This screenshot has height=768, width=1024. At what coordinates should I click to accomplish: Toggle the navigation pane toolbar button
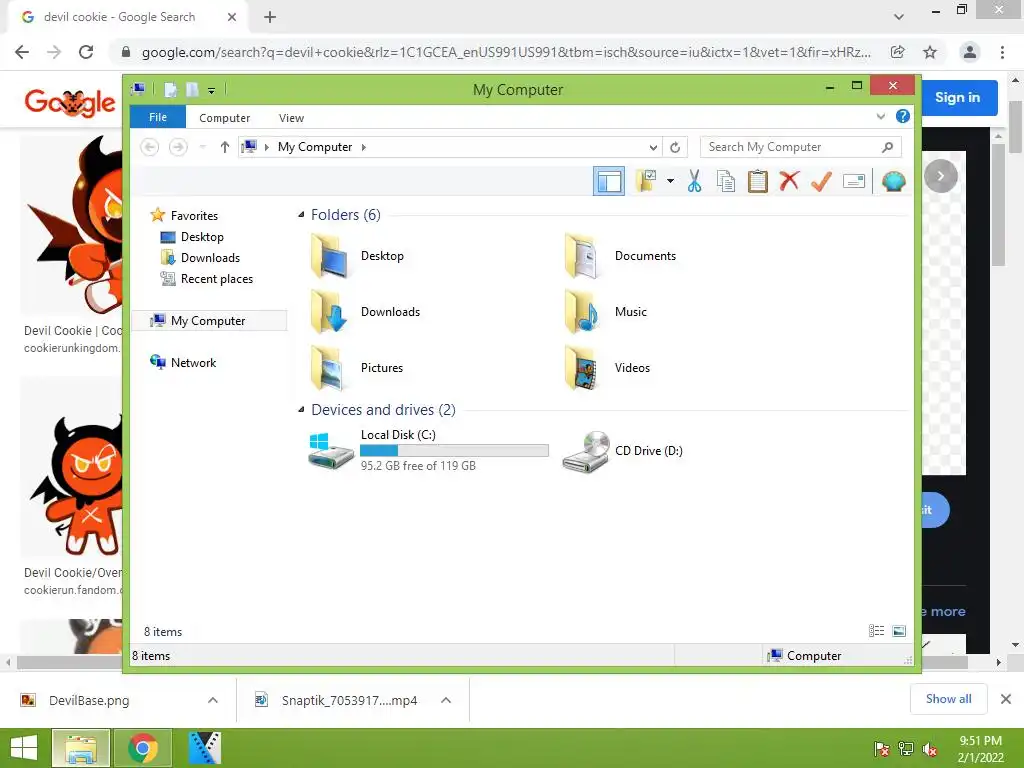(609, 181)
